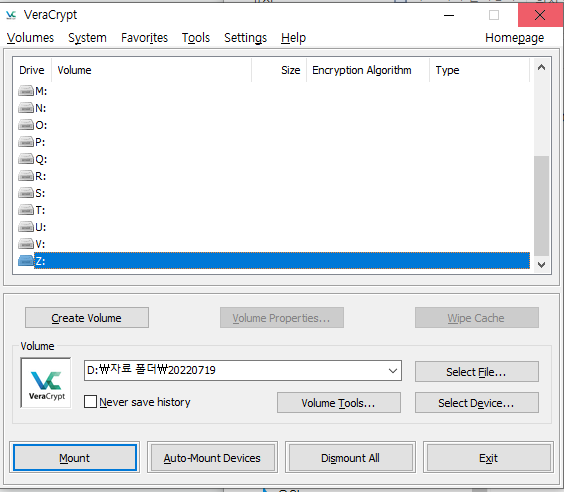Click the Select Device... button
564x492 pixels.
[x=477, y=402]
